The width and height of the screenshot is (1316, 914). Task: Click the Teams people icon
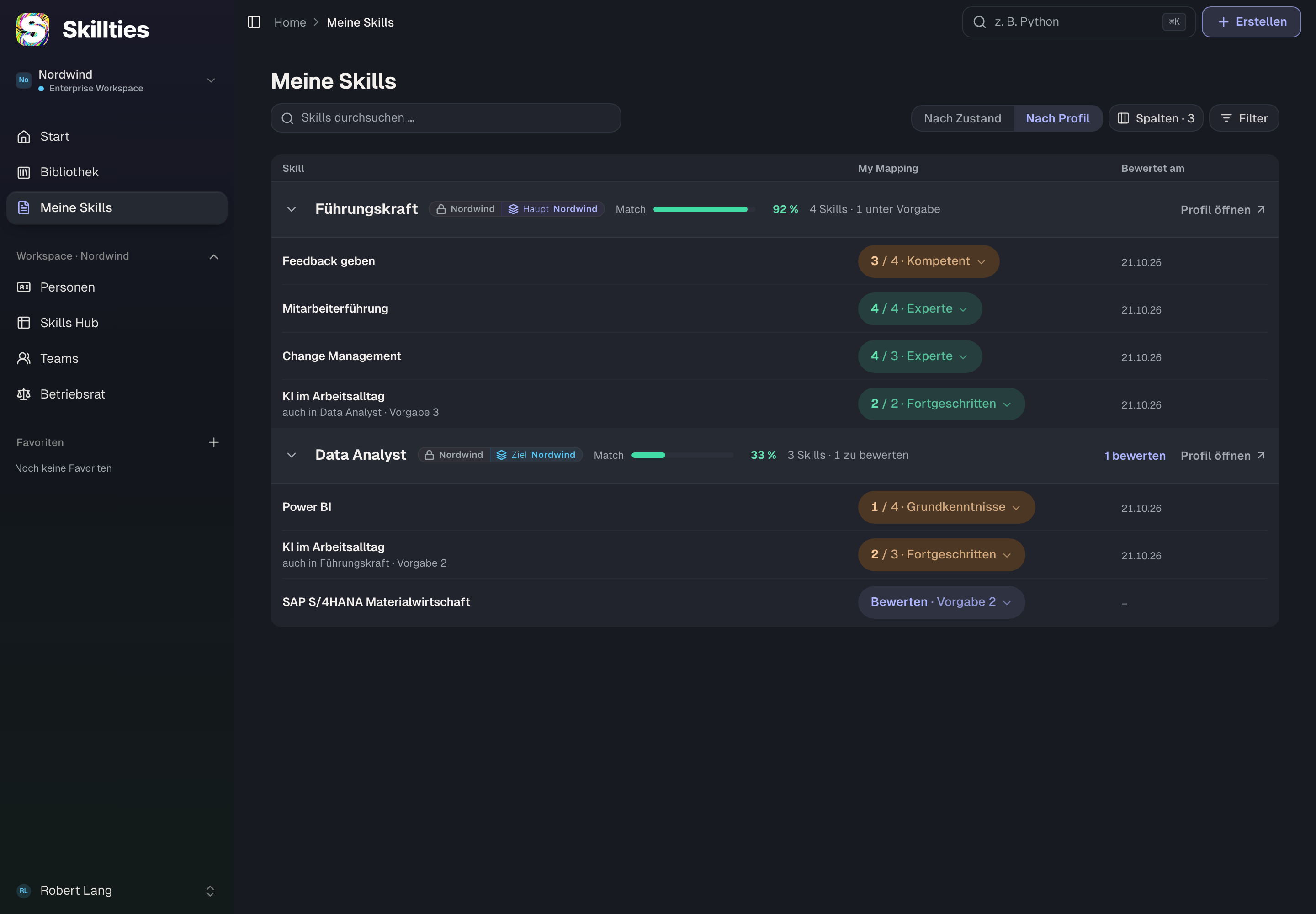(x=23, y=358)
